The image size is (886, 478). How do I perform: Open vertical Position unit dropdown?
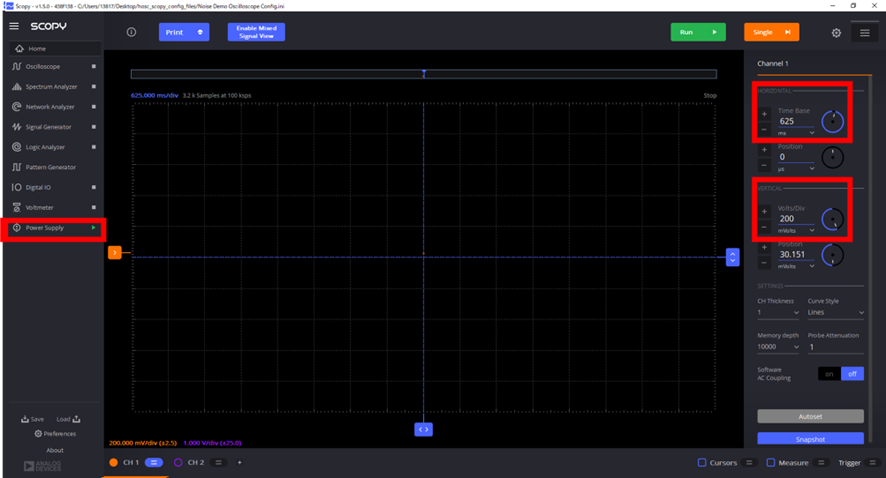tap(796, 266)
